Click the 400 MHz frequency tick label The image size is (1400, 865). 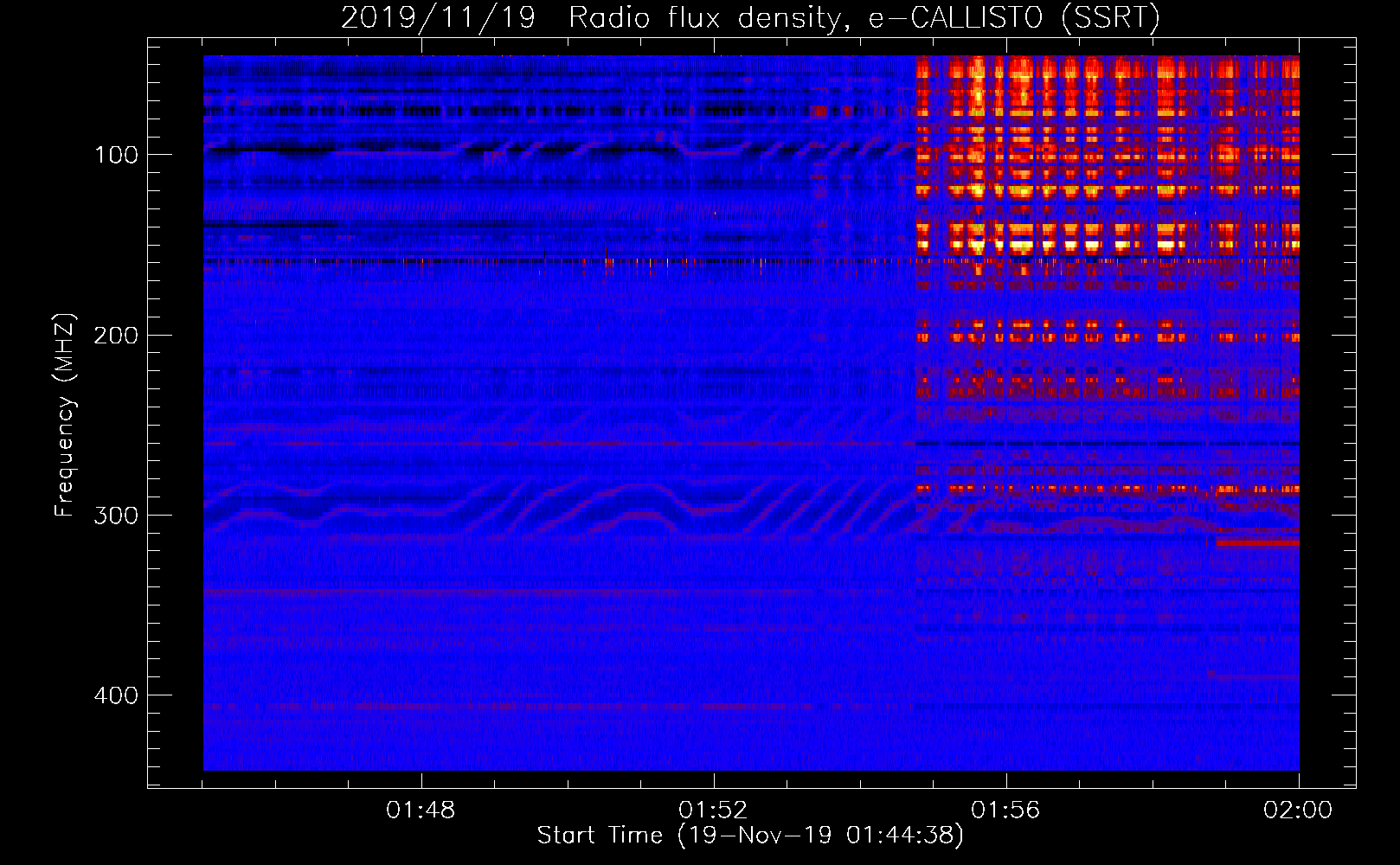point(116,695)
